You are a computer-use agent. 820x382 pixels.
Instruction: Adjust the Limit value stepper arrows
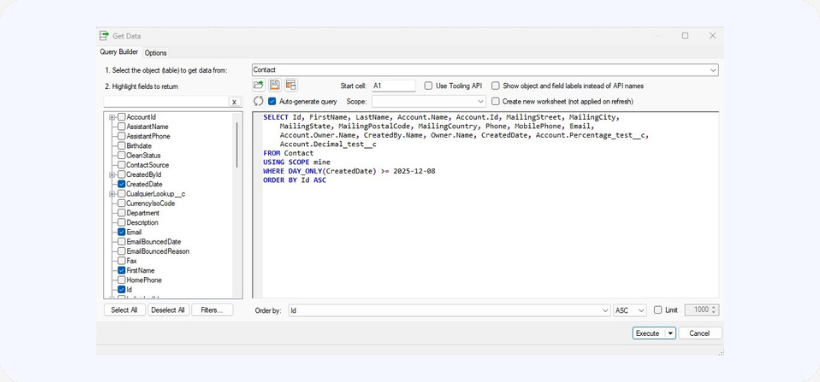[x=714, y=310]
